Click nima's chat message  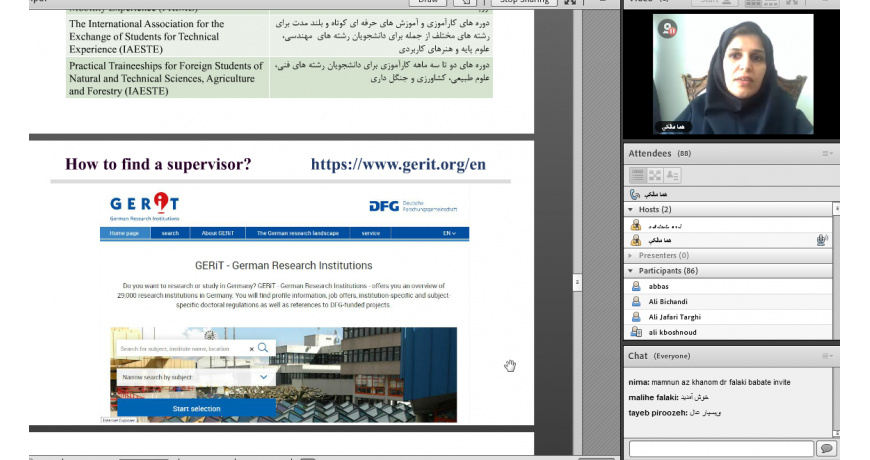click(710, 382)
